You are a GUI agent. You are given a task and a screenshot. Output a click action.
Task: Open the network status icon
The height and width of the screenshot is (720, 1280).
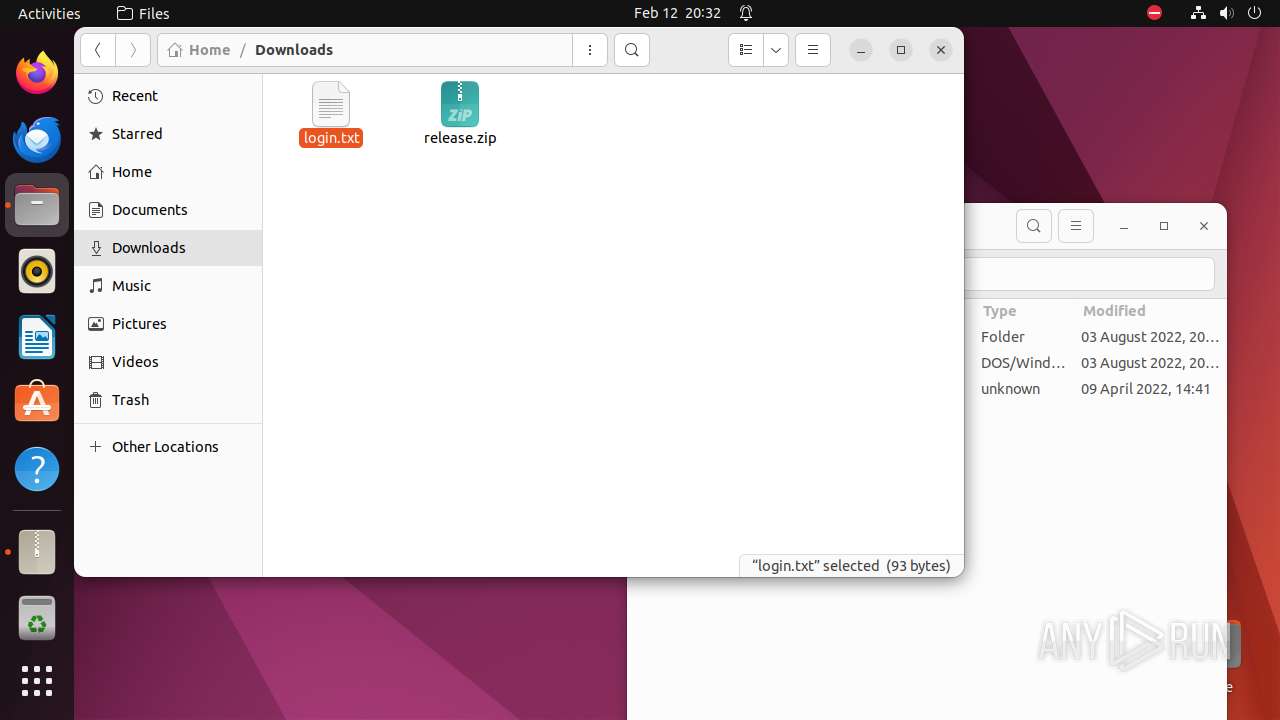(1198, 13)
